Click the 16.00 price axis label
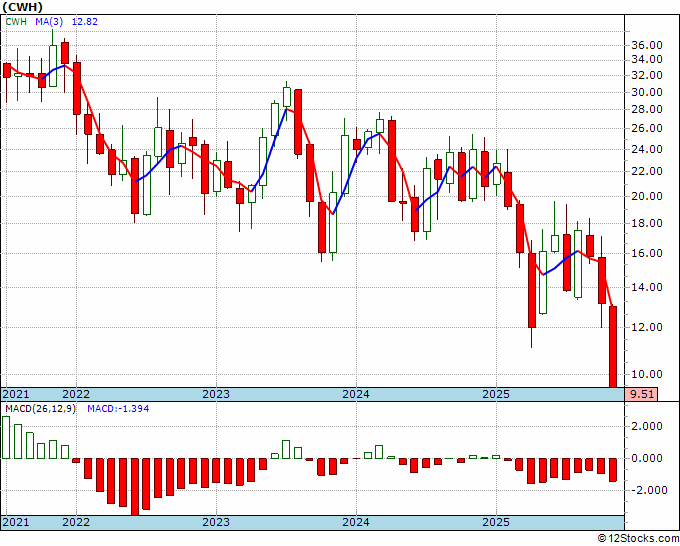 pyautogui.click(x=647, y=253)
